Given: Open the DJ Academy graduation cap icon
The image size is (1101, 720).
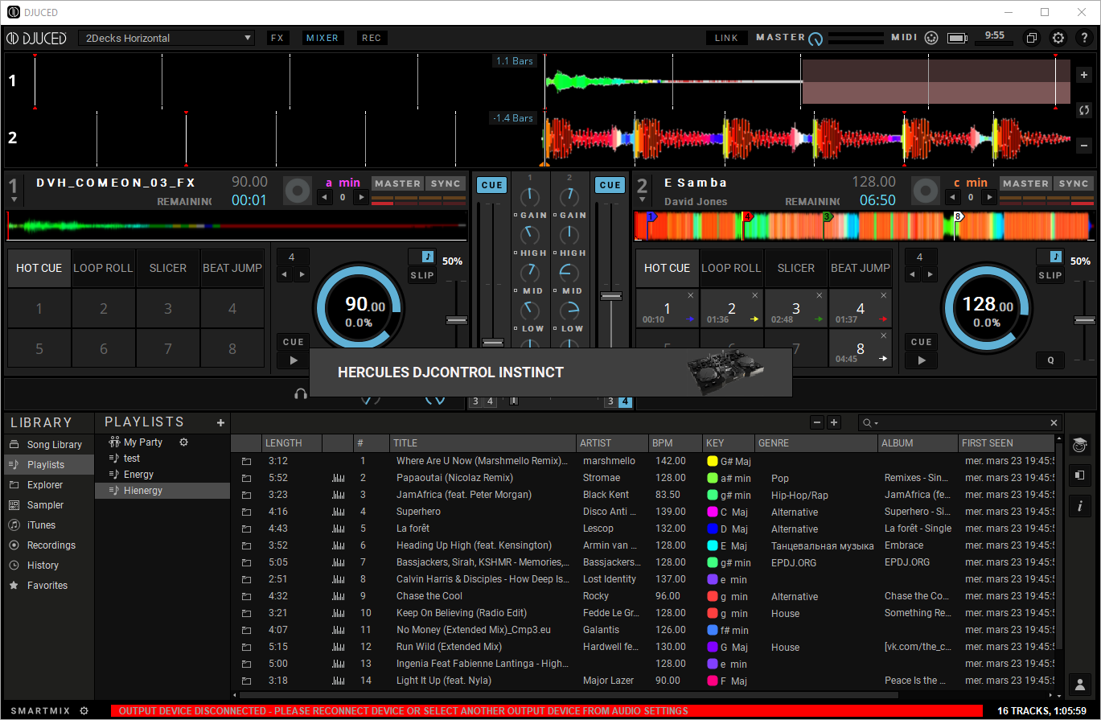Looking at the screenshot, I should tap(1079, 445).
